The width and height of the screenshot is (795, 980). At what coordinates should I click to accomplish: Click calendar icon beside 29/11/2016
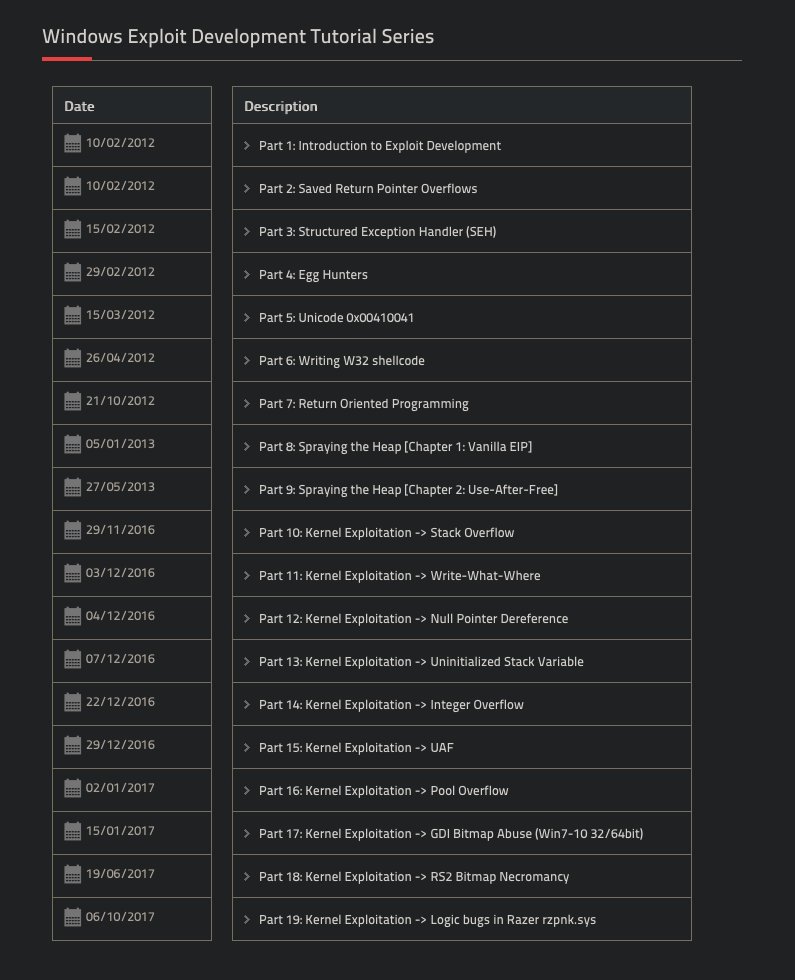coord(72,531)
